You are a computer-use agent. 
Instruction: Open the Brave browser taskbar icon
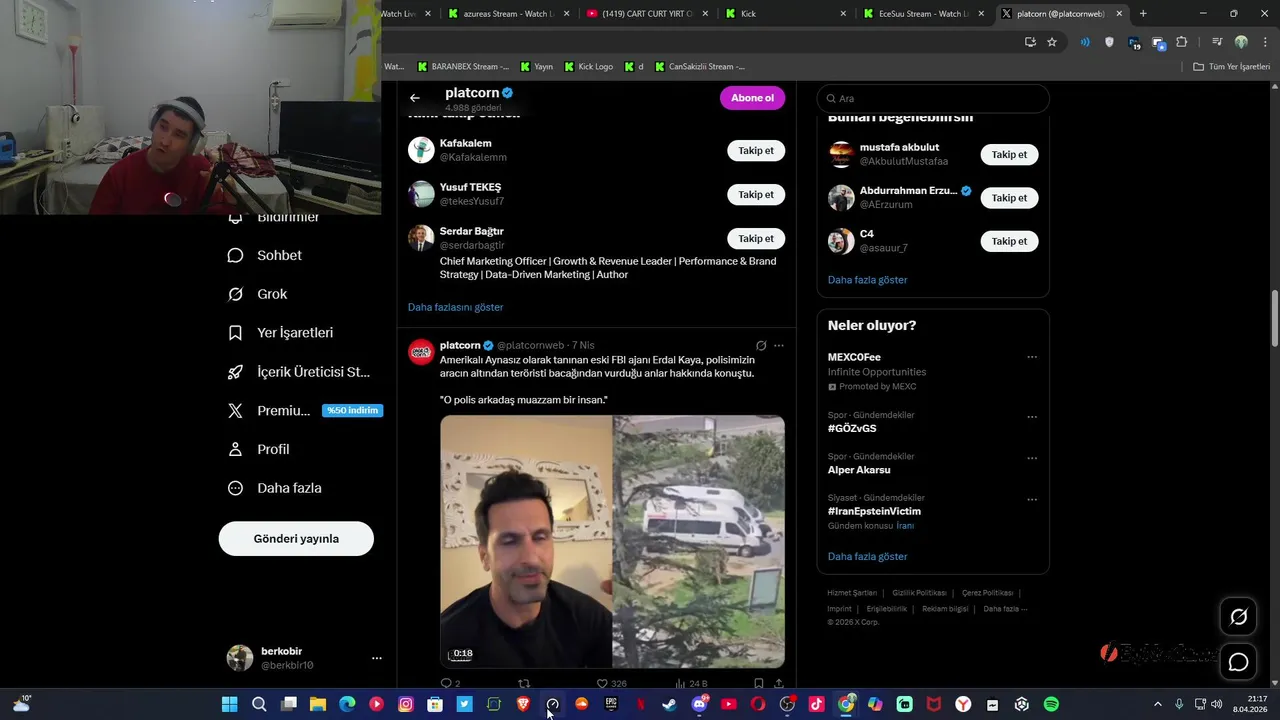(x=523, y=704)
